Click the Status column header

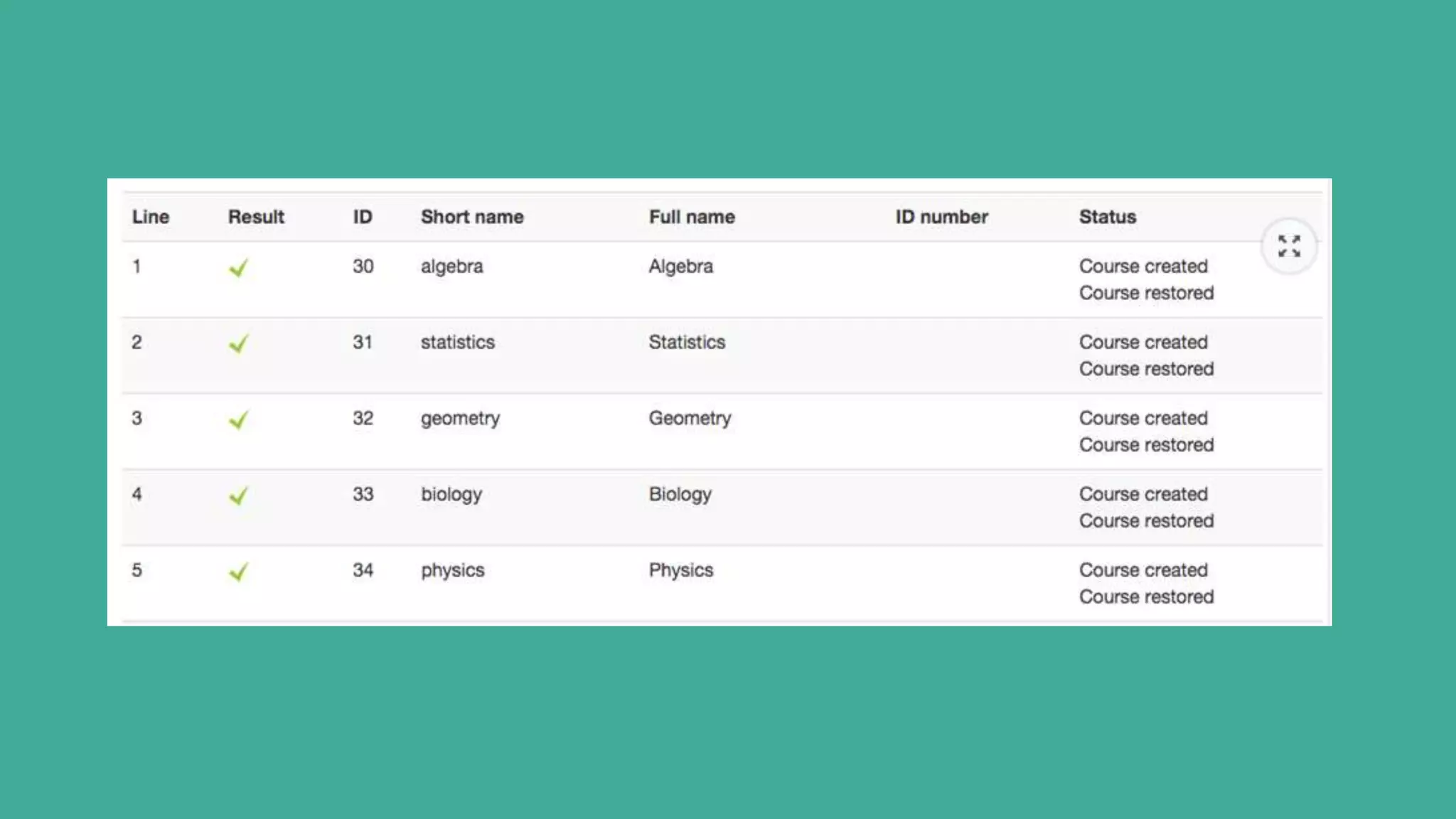click(1107, 217)
